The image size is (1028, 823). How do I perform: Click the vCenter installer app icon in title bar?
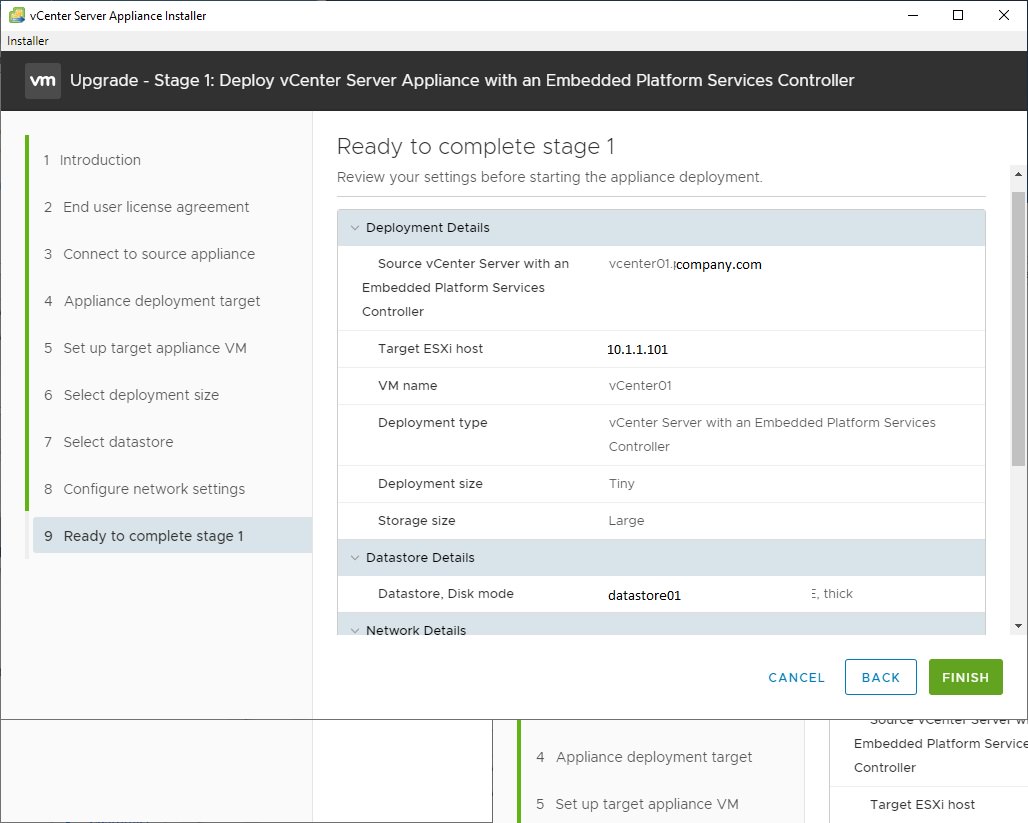click(17, 15)
